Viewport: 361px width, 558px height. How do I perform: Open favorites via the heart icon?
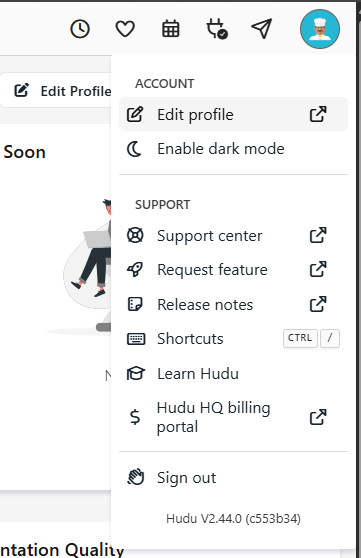tap(125, 29)
